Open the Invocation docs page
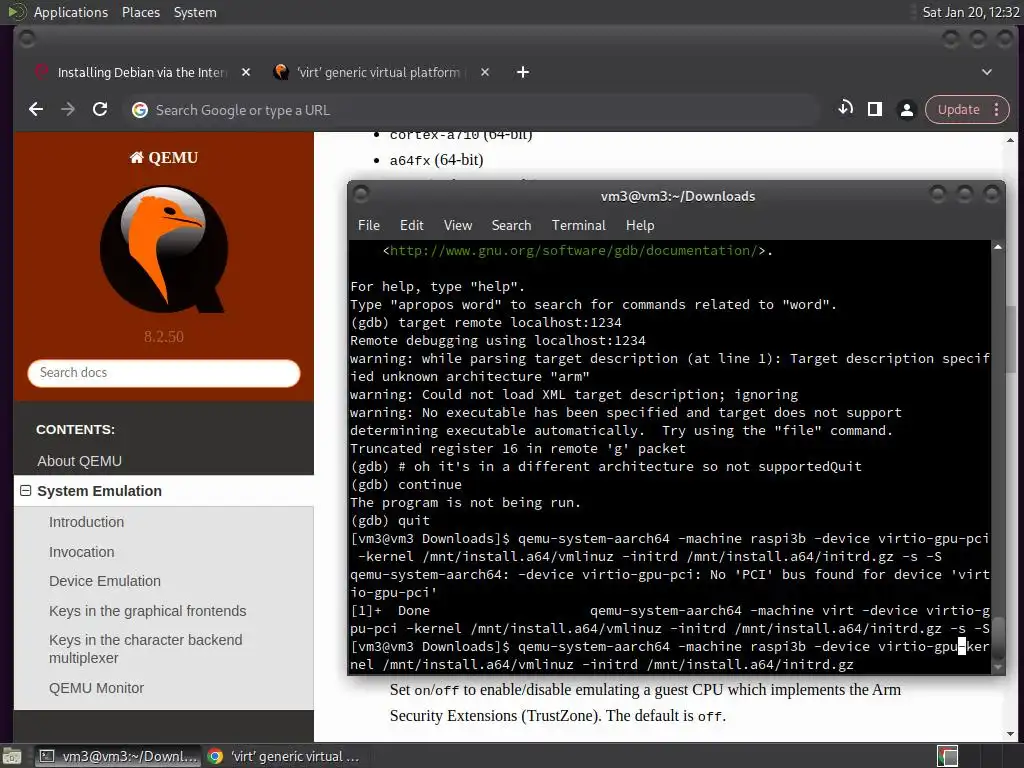Screen dimensions: 1024x768 pyautogui.click(x=82, y=552)
